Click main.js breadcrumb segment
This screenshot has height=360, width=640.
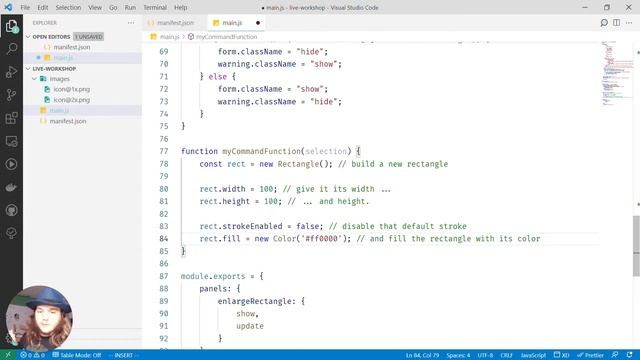(x=169, y=37)
